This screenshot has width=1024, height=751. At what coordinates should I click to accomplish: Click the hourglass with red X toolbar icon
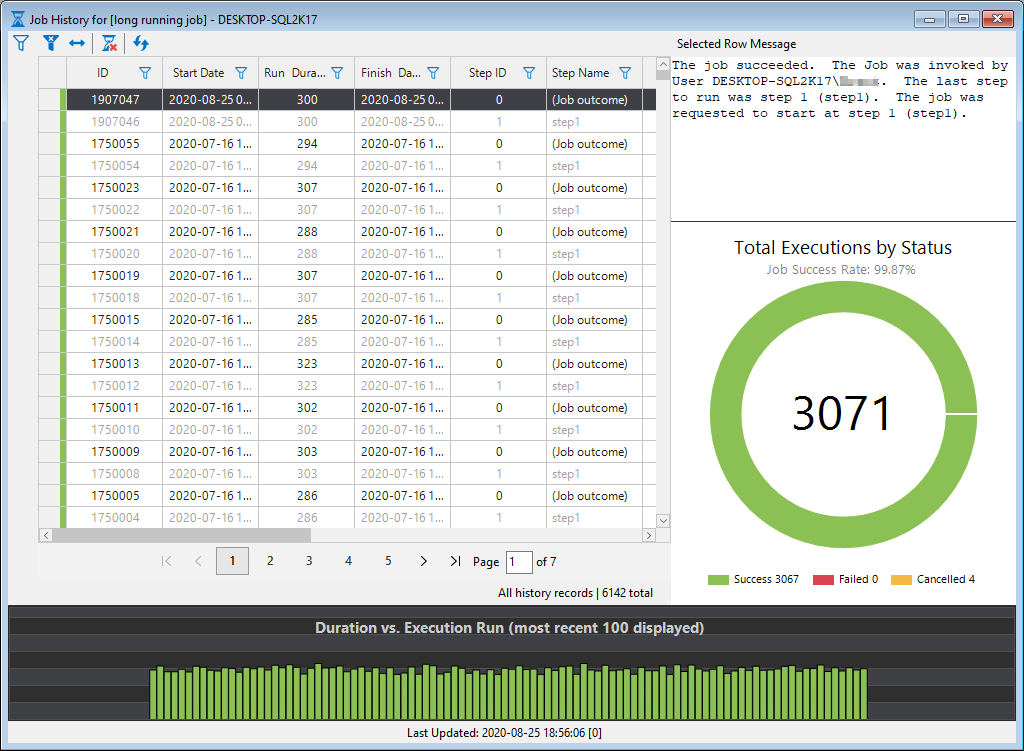click(x=109, y=44)
